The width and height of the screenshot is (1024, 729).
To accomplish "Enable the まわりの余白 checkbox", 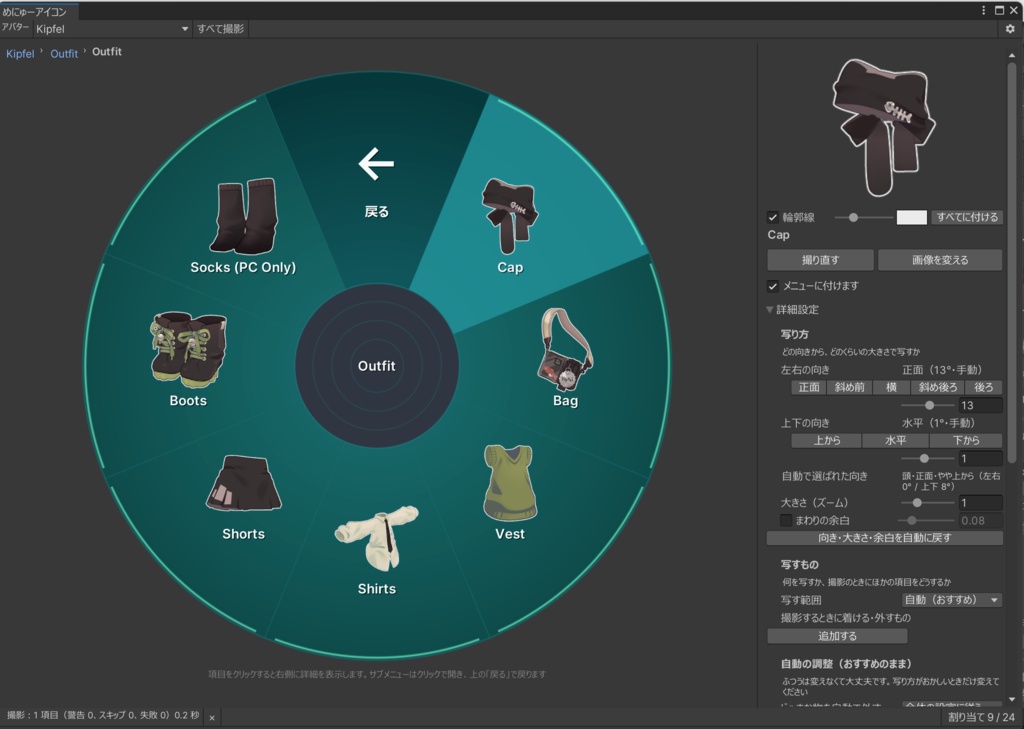I will point(786,521).
